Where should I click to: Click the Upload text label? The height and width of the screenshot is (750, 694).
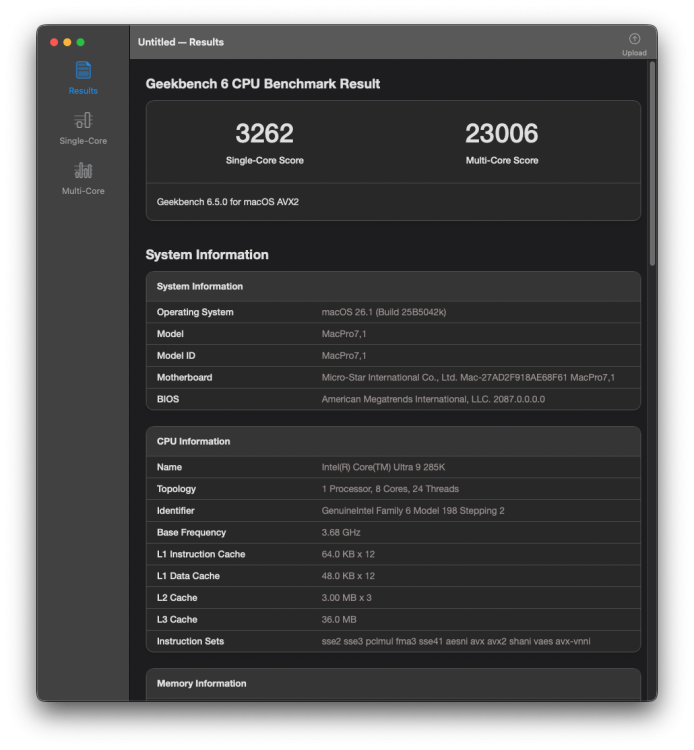[x=634, y=53]
